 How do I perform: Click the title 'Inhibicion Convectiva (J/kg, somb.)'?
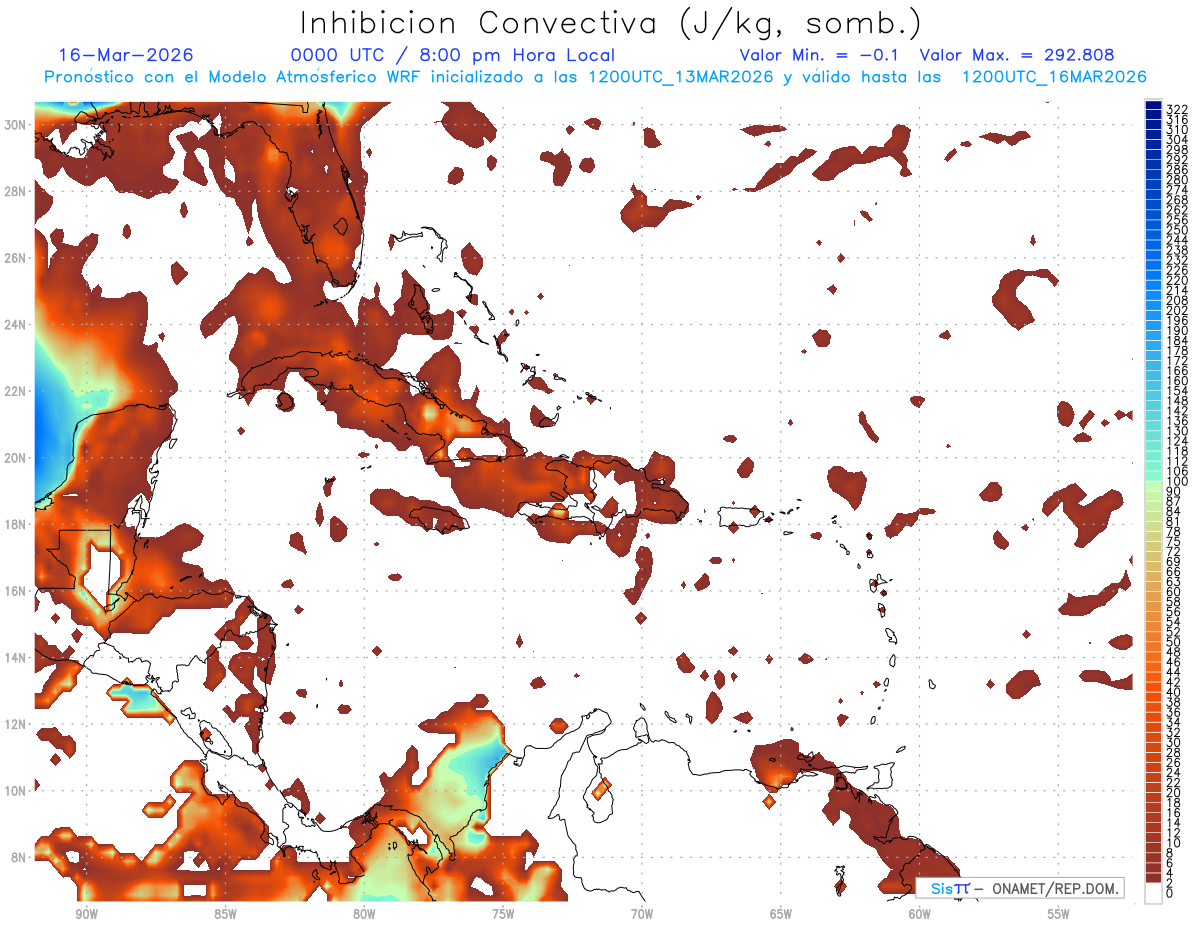point(611,24)
